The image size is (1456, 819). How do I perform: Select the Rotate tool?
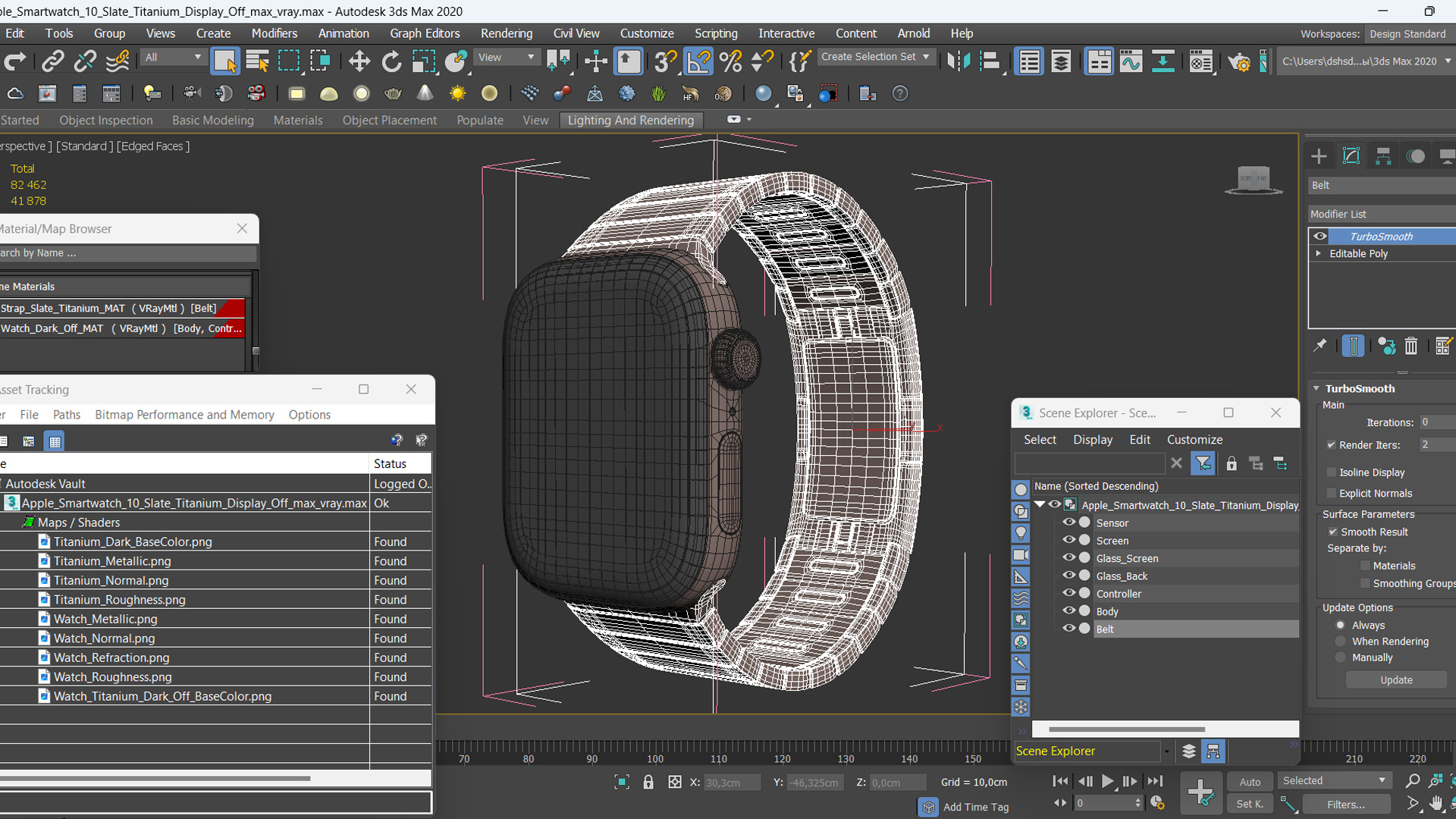[x=391, y=61]
